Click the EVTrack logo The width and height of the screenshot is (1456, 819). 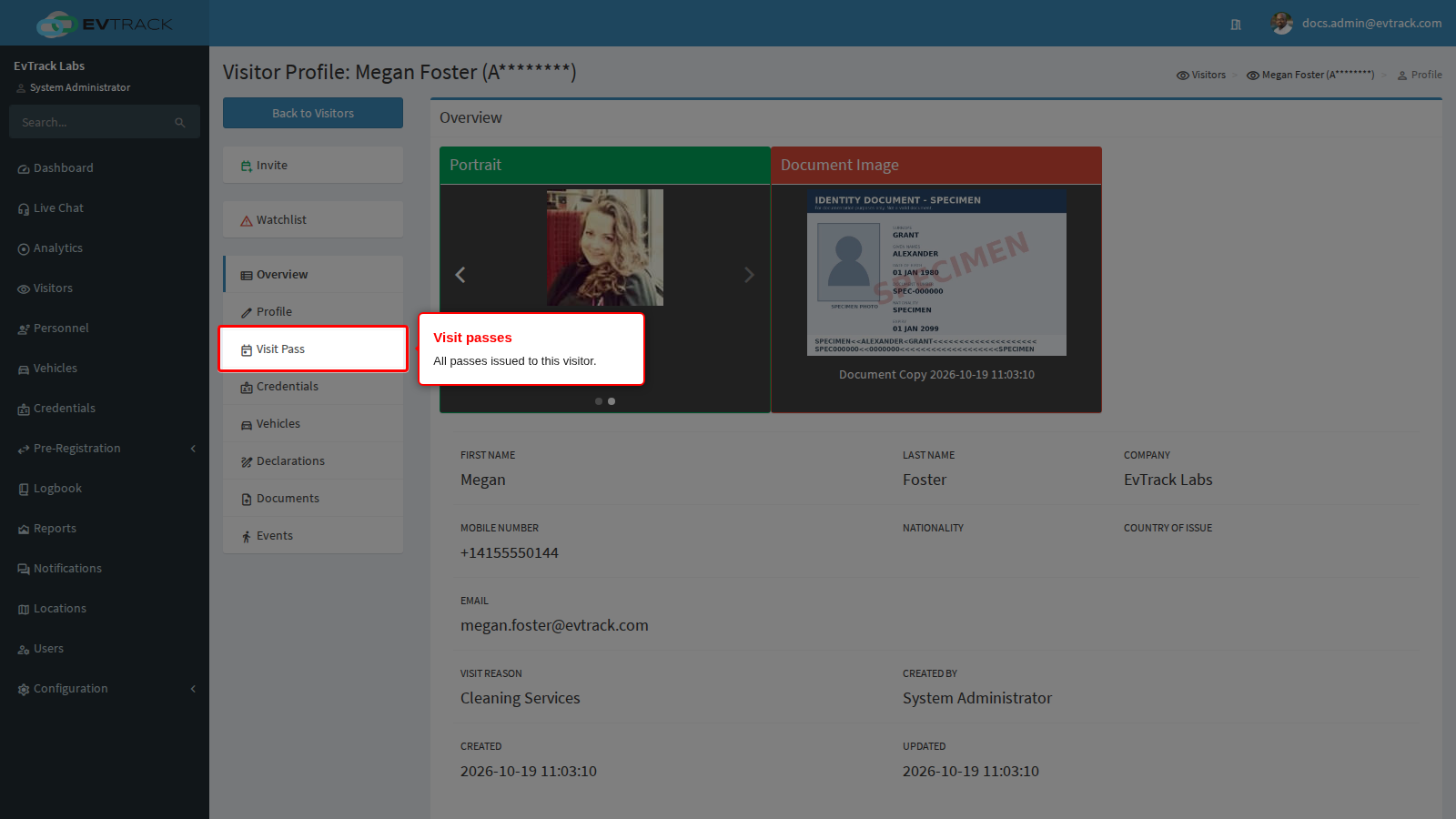coord(105,24)
